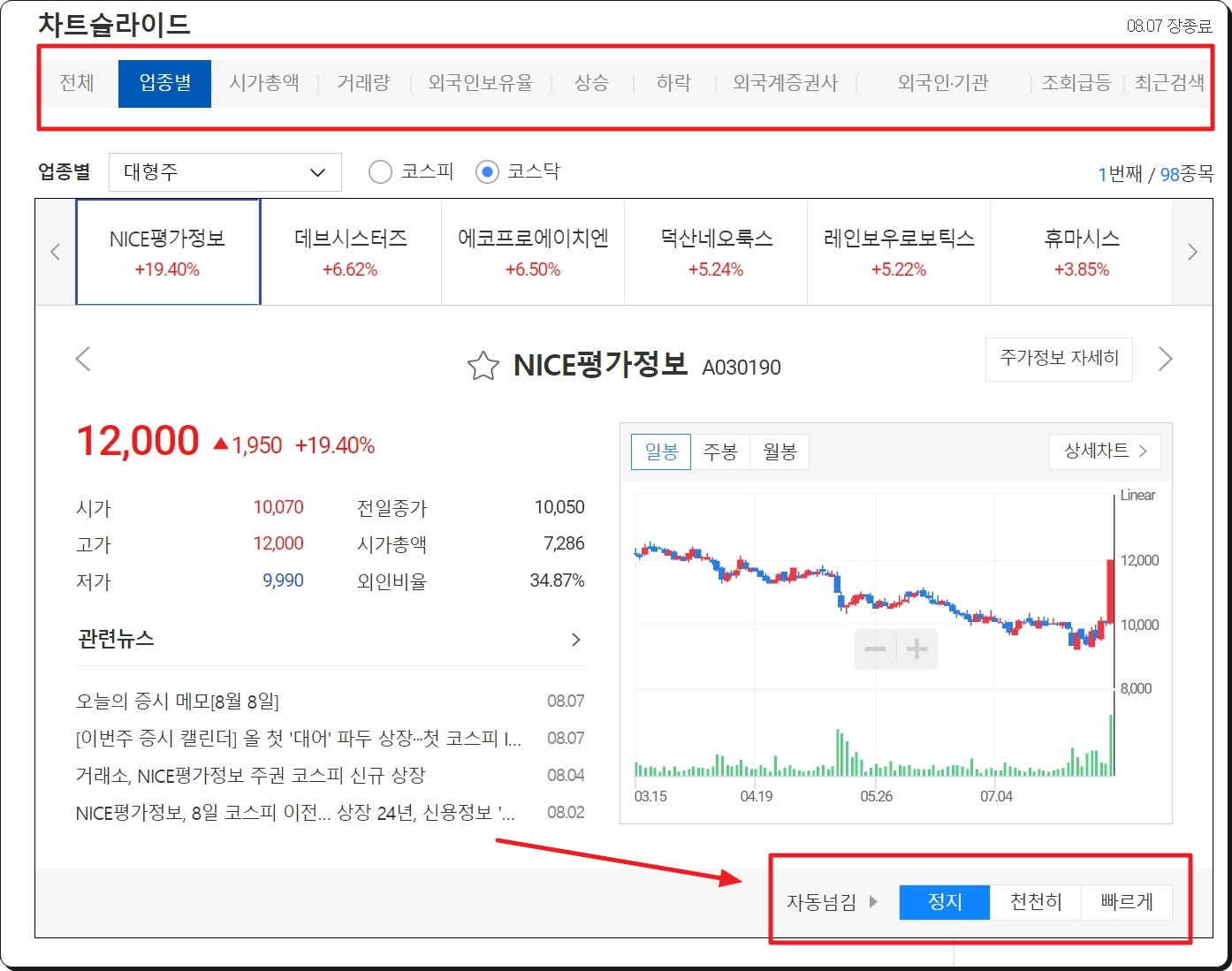This screenshot has width=1232, height=971.
Task: Set auto-slide speed to 빠르게
Action: tap(1127, 902)
